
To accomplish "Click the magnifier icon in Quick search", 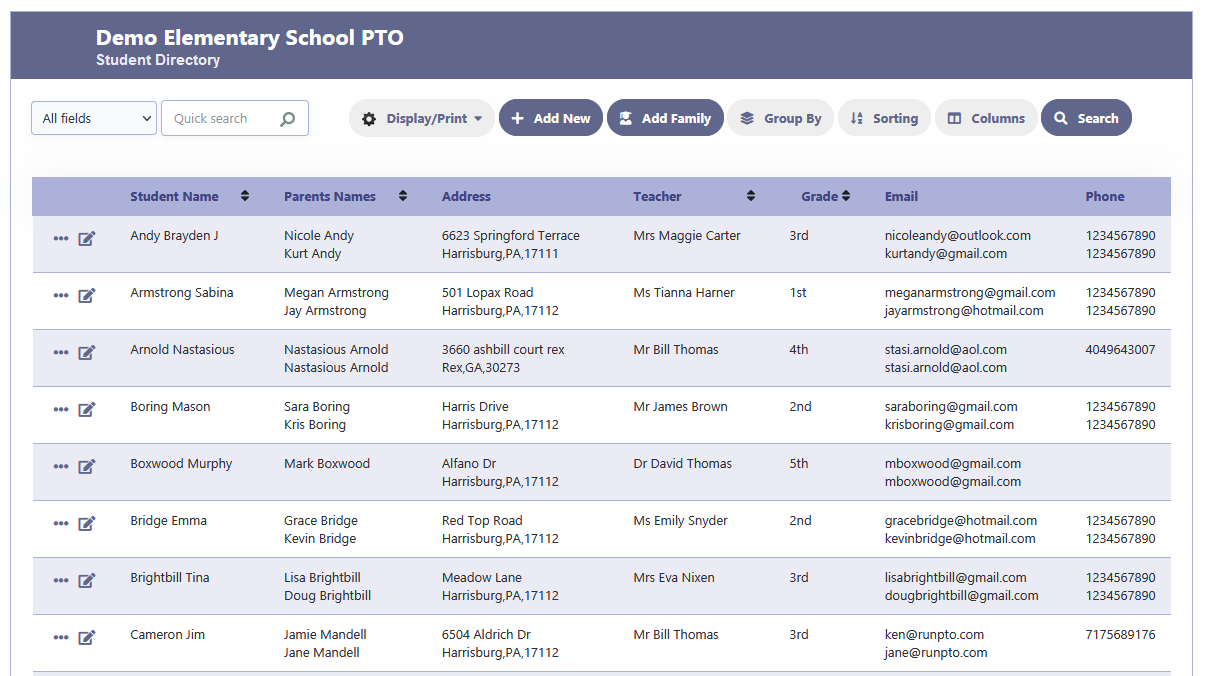I will pyautogui.click(x=288, y=119).
